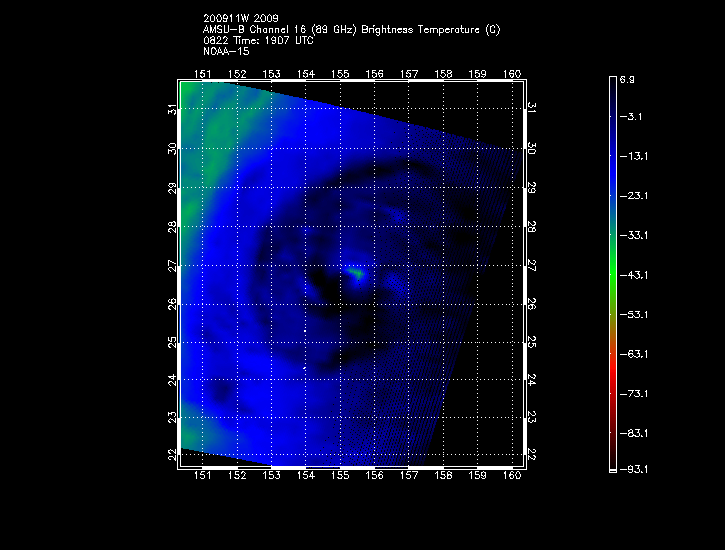Image resolution: width=725 pixels, height=550 pixels.
Task: Click the -33.1 color scale label
Action: [x=634, y=235]
